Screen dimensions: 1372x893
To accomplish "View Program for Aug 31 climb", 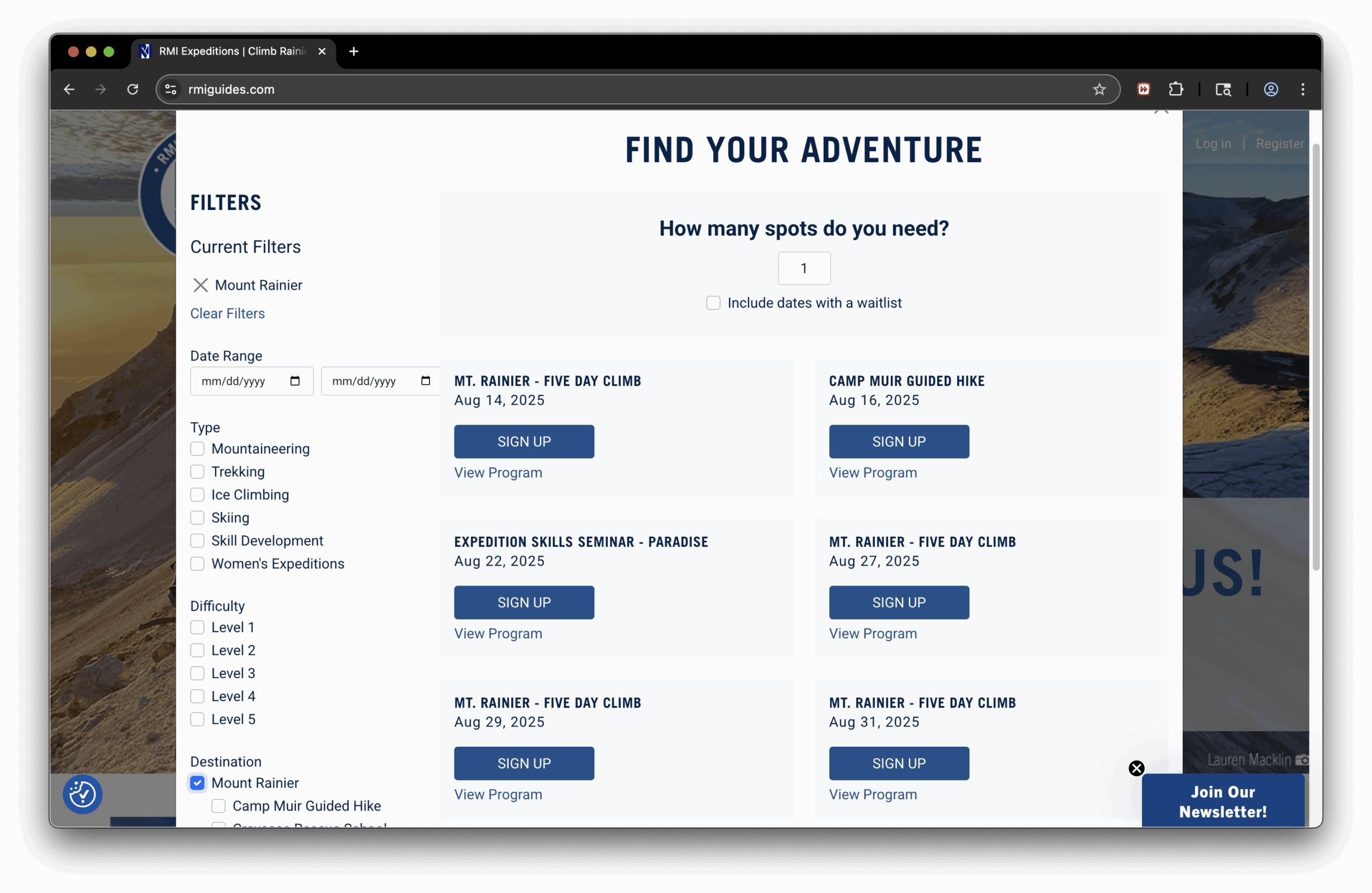I will click(x=873, y=794).
